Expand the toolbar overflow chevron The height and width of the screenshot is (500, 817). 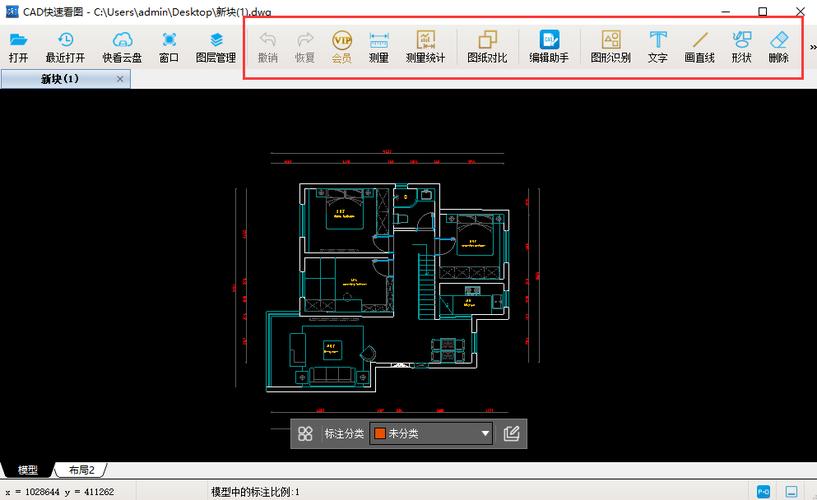coord(811,45)
